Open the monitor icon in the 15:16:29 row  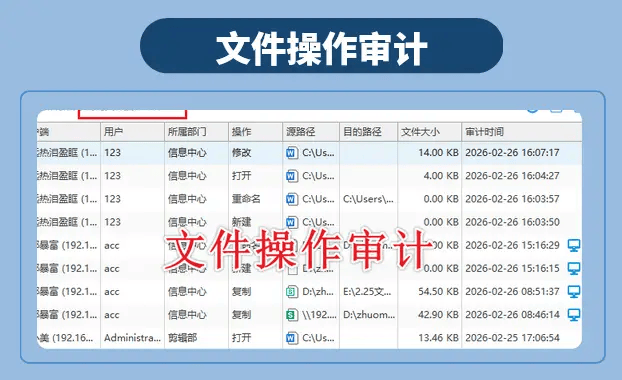pos(574,246)
